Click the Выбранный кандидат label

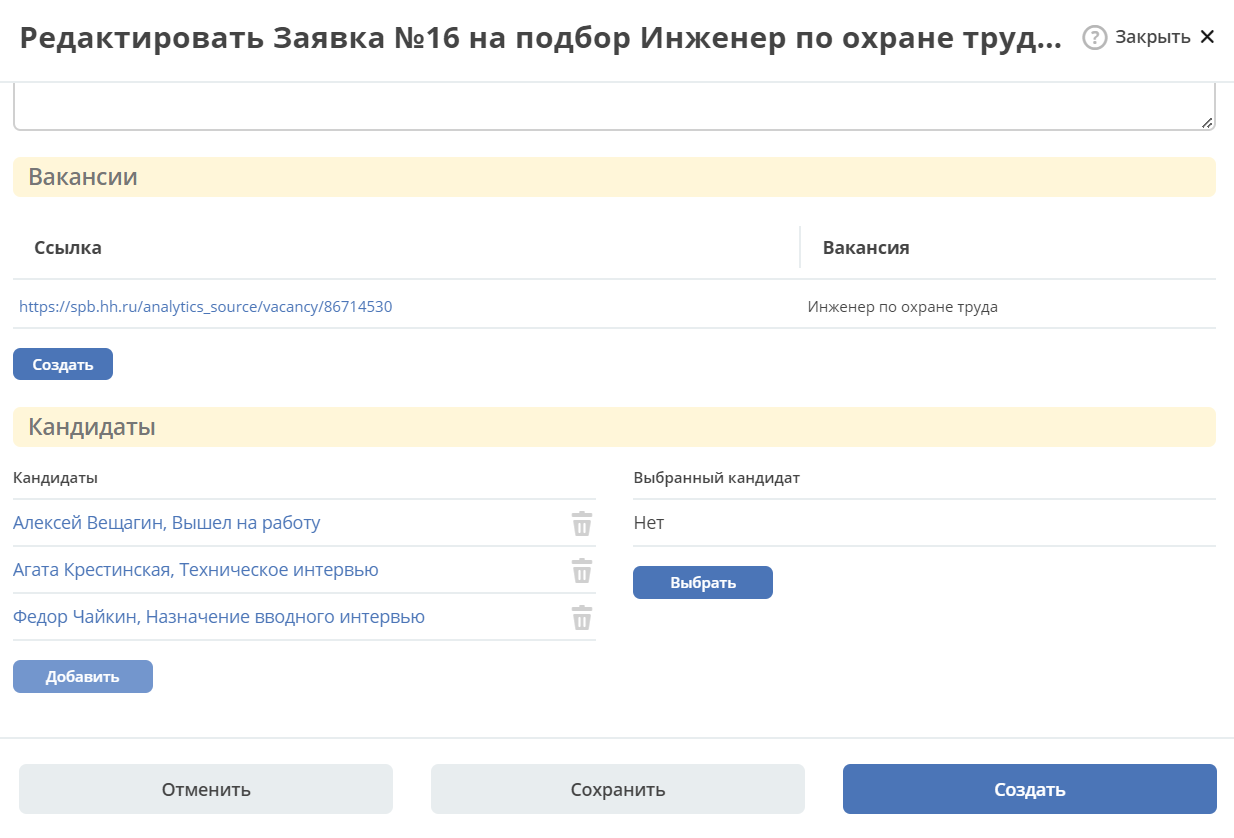coord(717,477)
